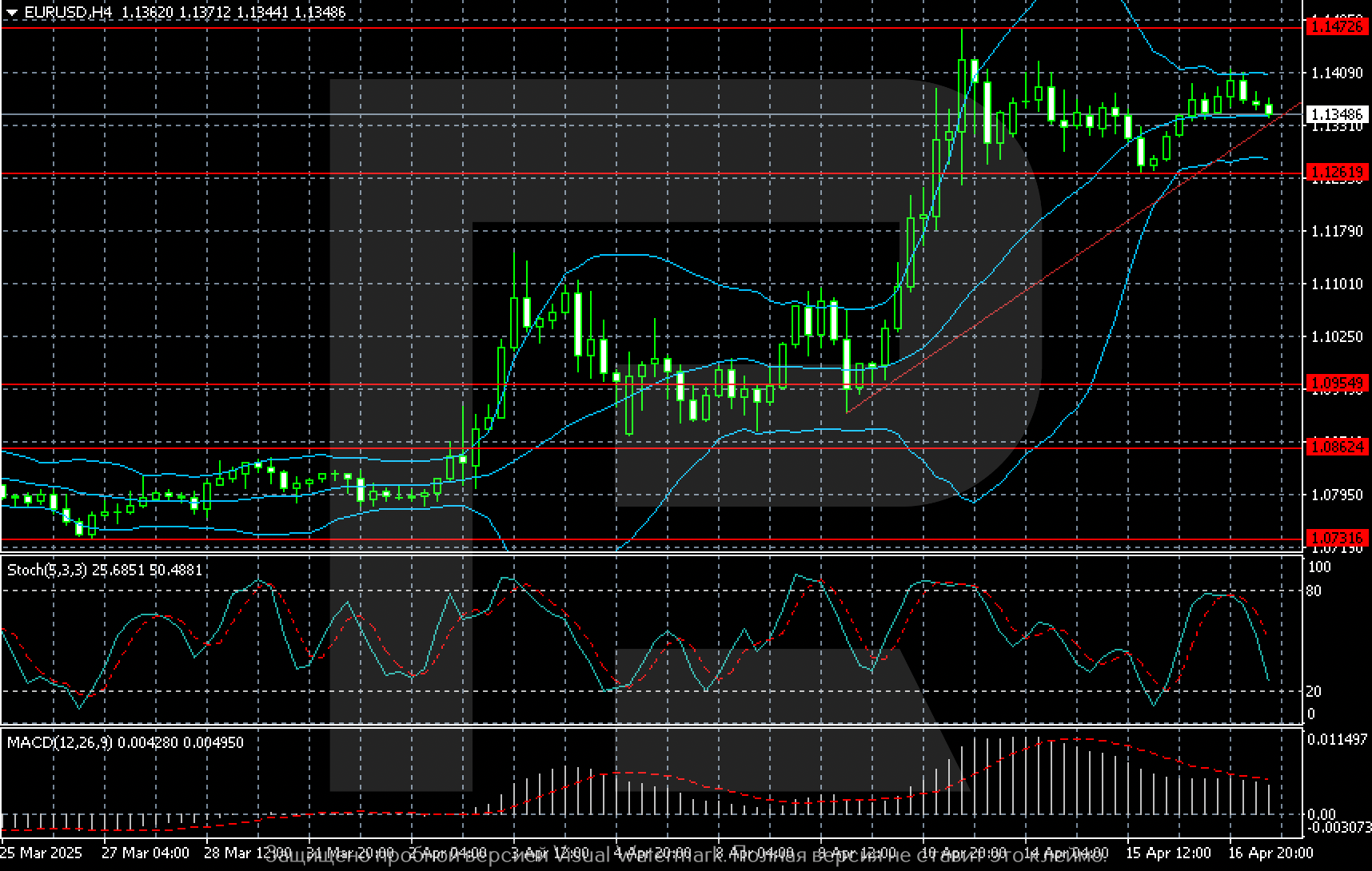Select the 1.14726 red resistance level label

coord(1335,27)
